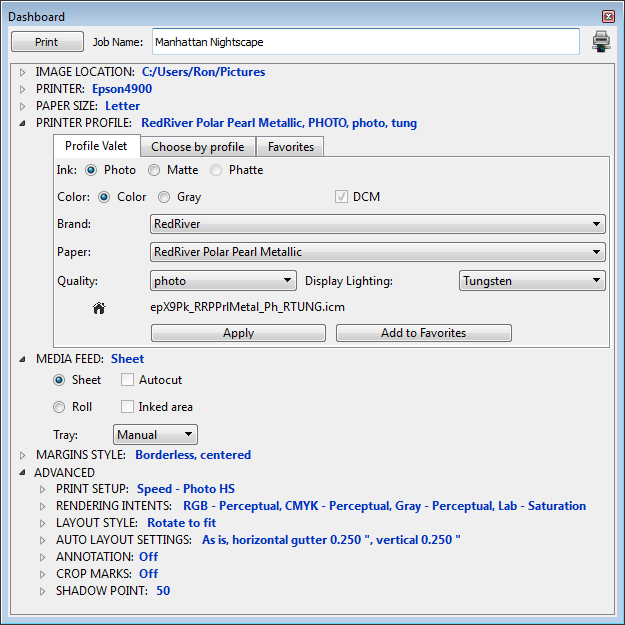The image size is (625, 625).
Task: Expand the PRINT SETUP item
Action: pos(42,489)
